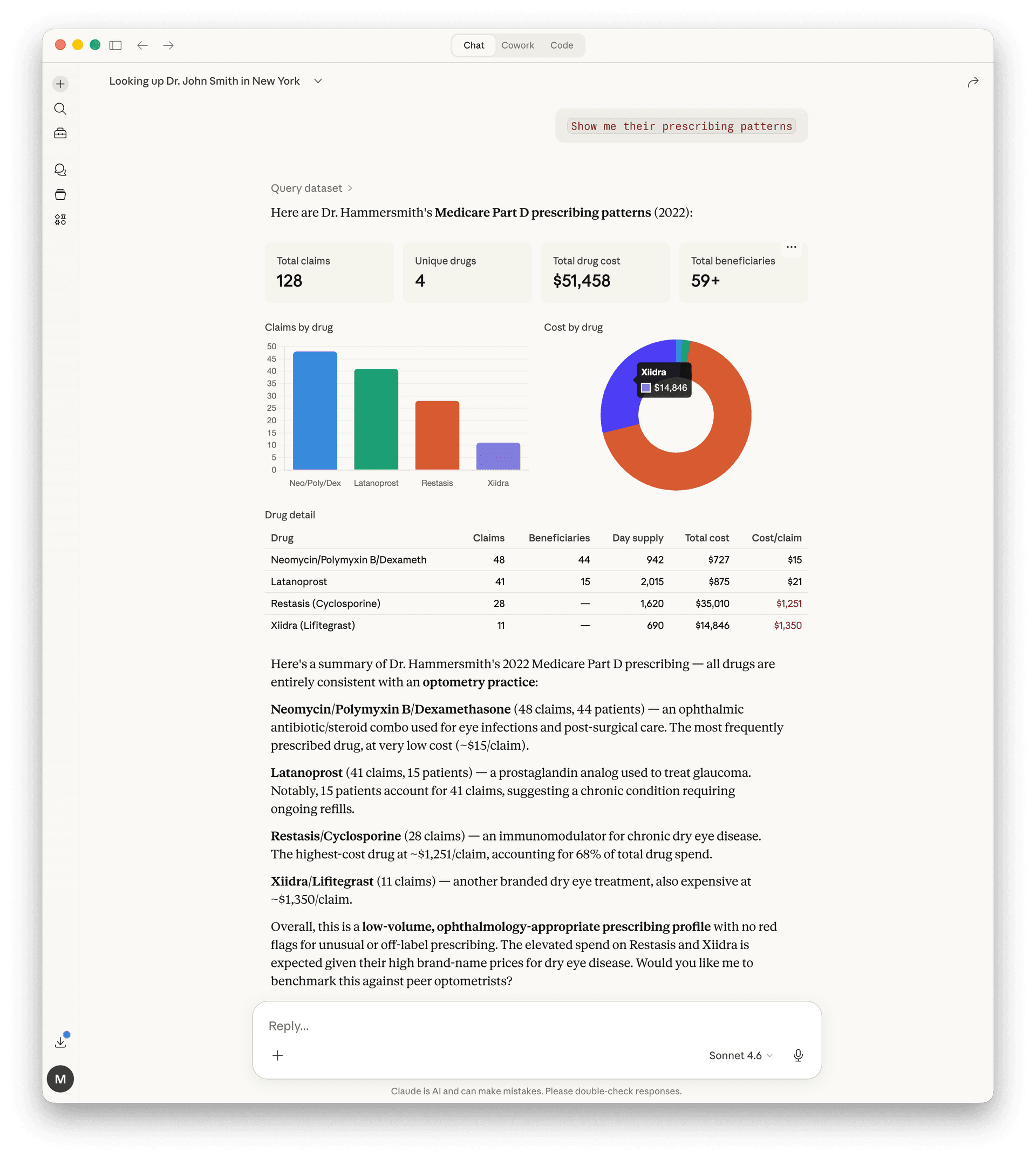1036x1159 pixels.
Task: Select the Latanoprost table row name
Action: click(299, 581)
